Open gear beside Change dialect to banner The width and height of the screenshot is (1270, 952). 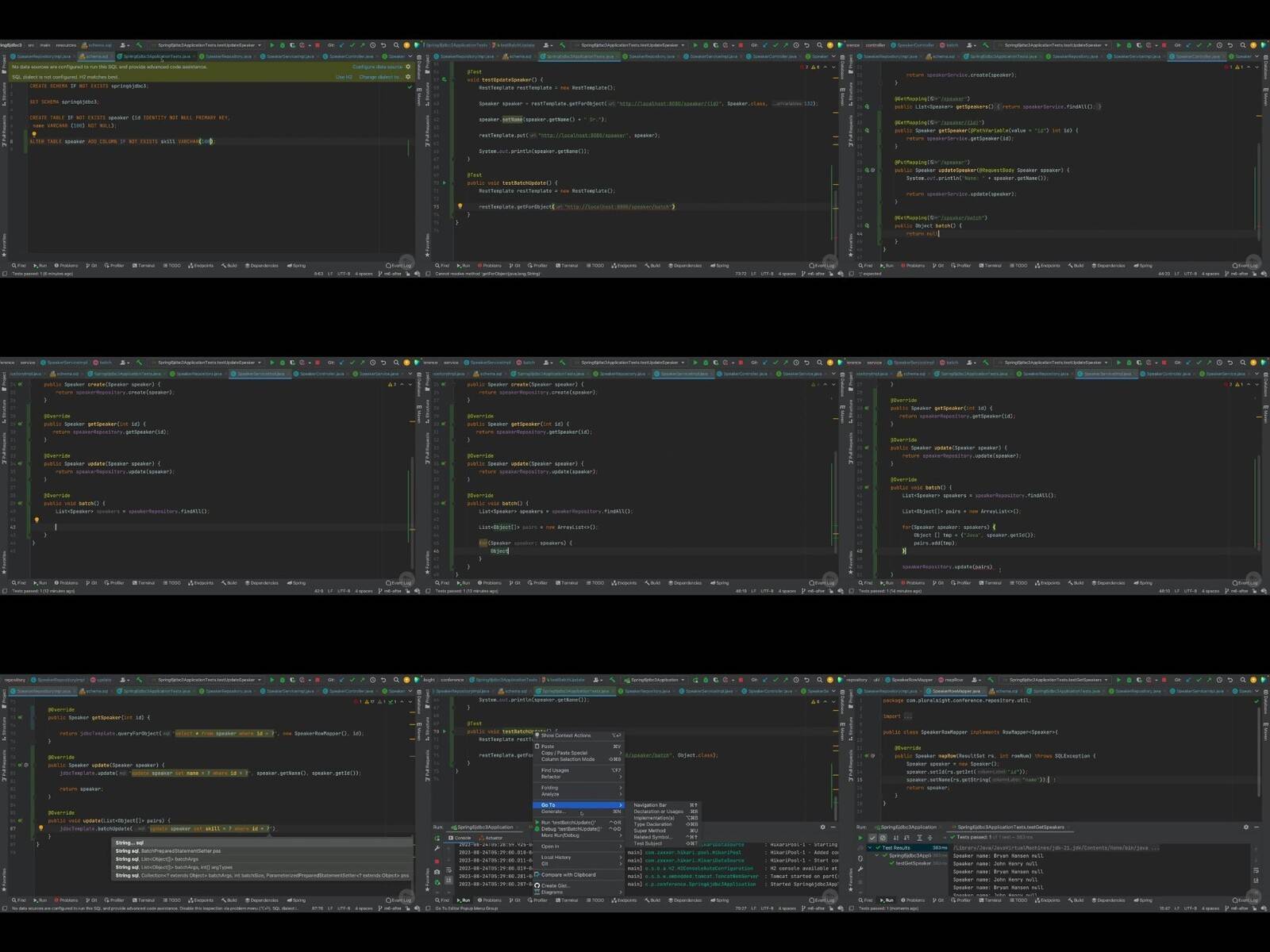[x=408, y=77]
